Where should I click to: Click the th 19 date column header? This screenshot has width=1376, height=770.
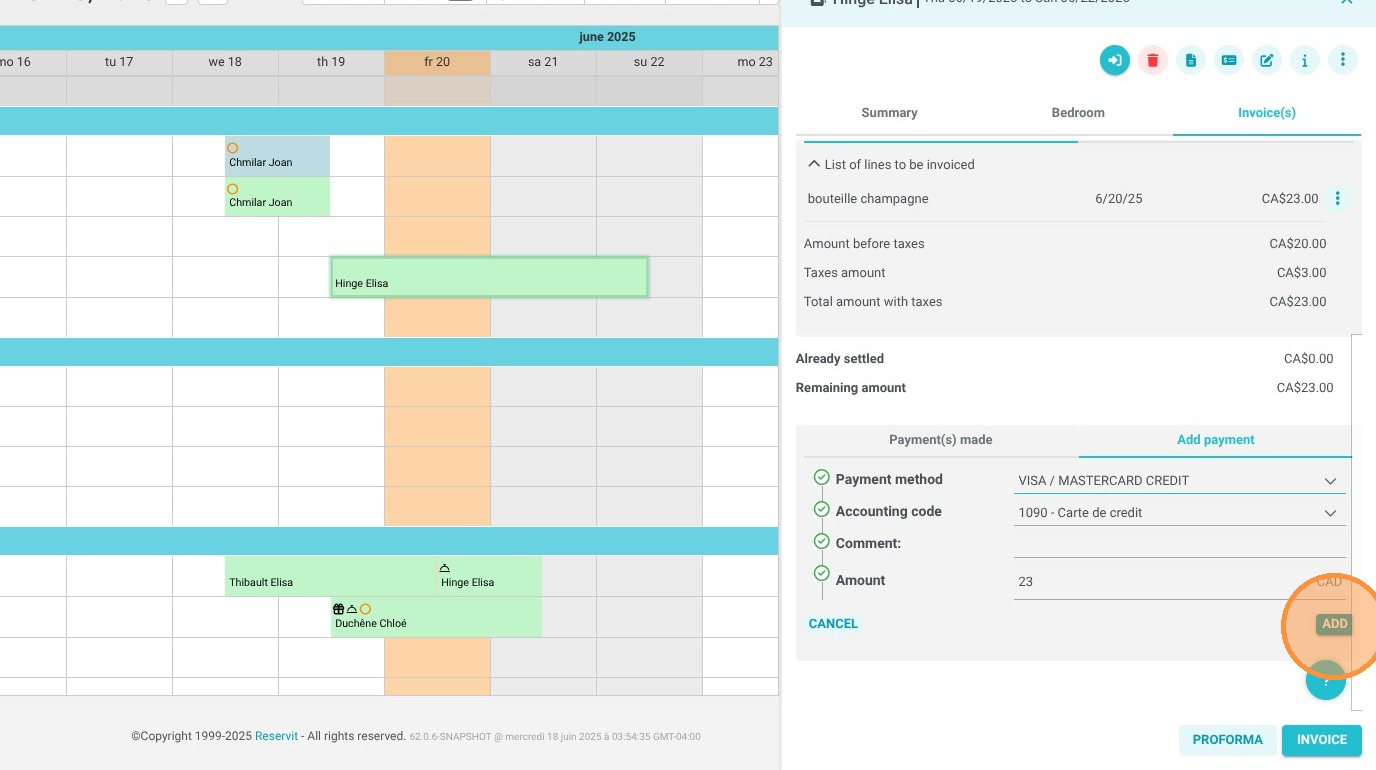pyautogui.click(x=331, y=62)
